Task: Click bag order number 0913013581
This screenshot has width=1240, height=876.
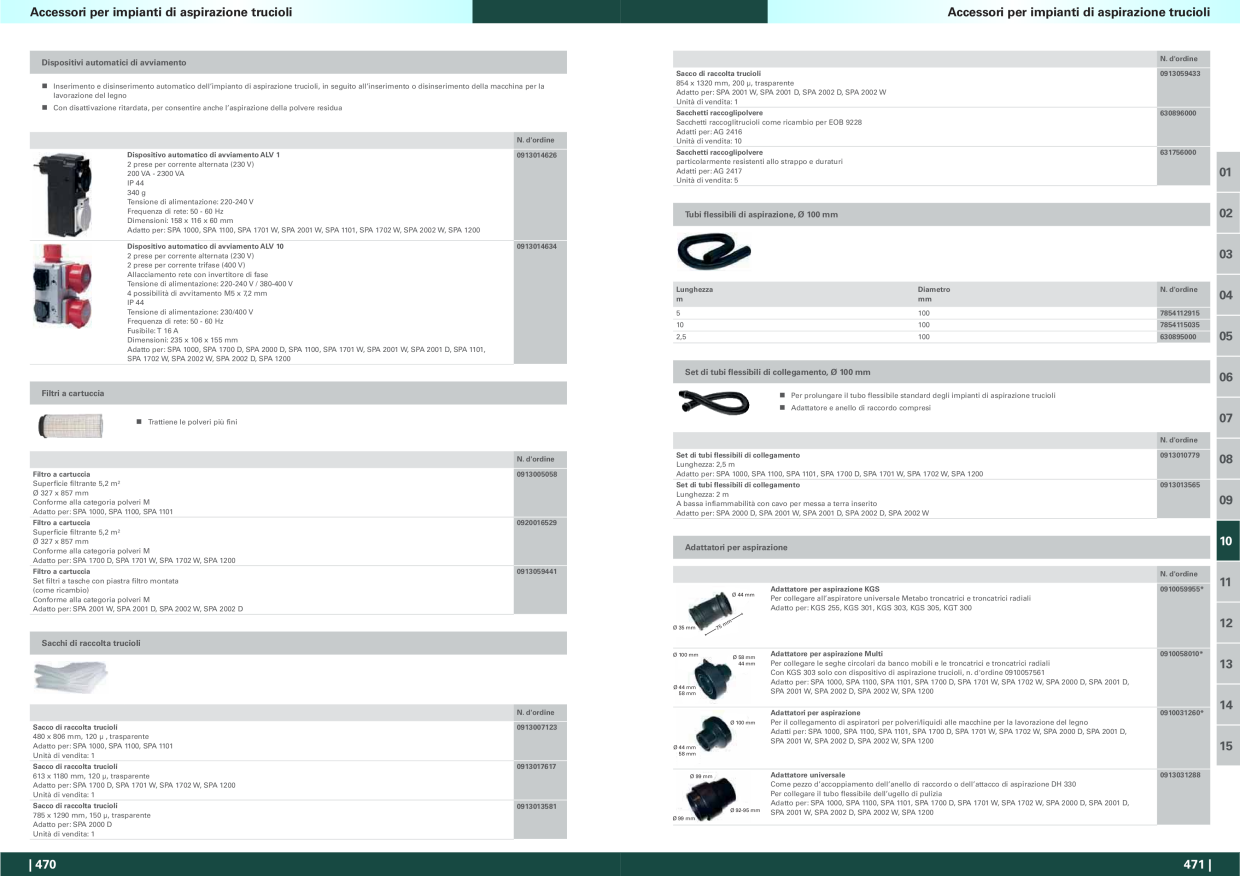Action: (x=537, y=806)
